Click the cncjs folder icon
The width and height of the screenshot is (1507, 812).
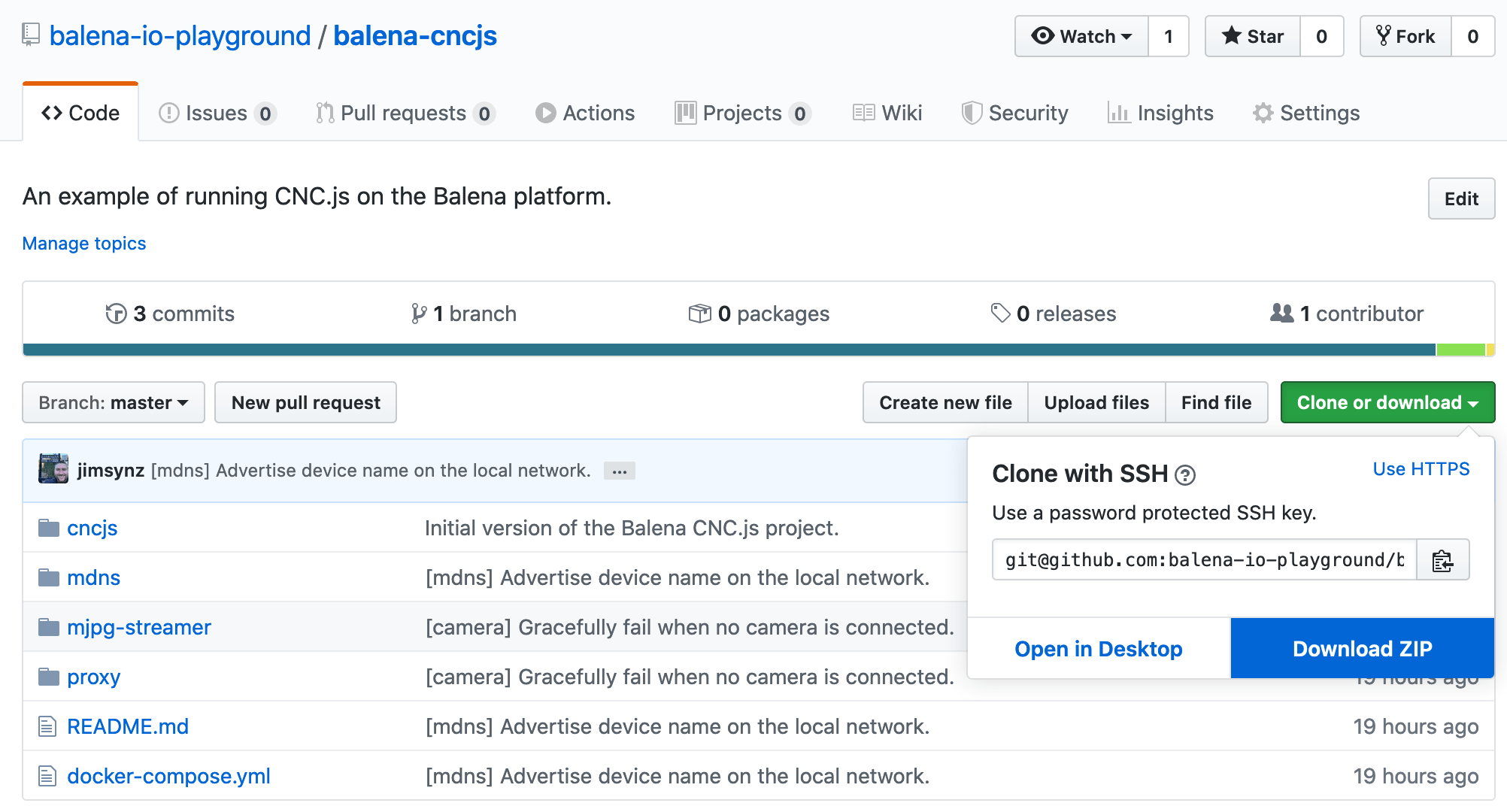click(47, 527)
